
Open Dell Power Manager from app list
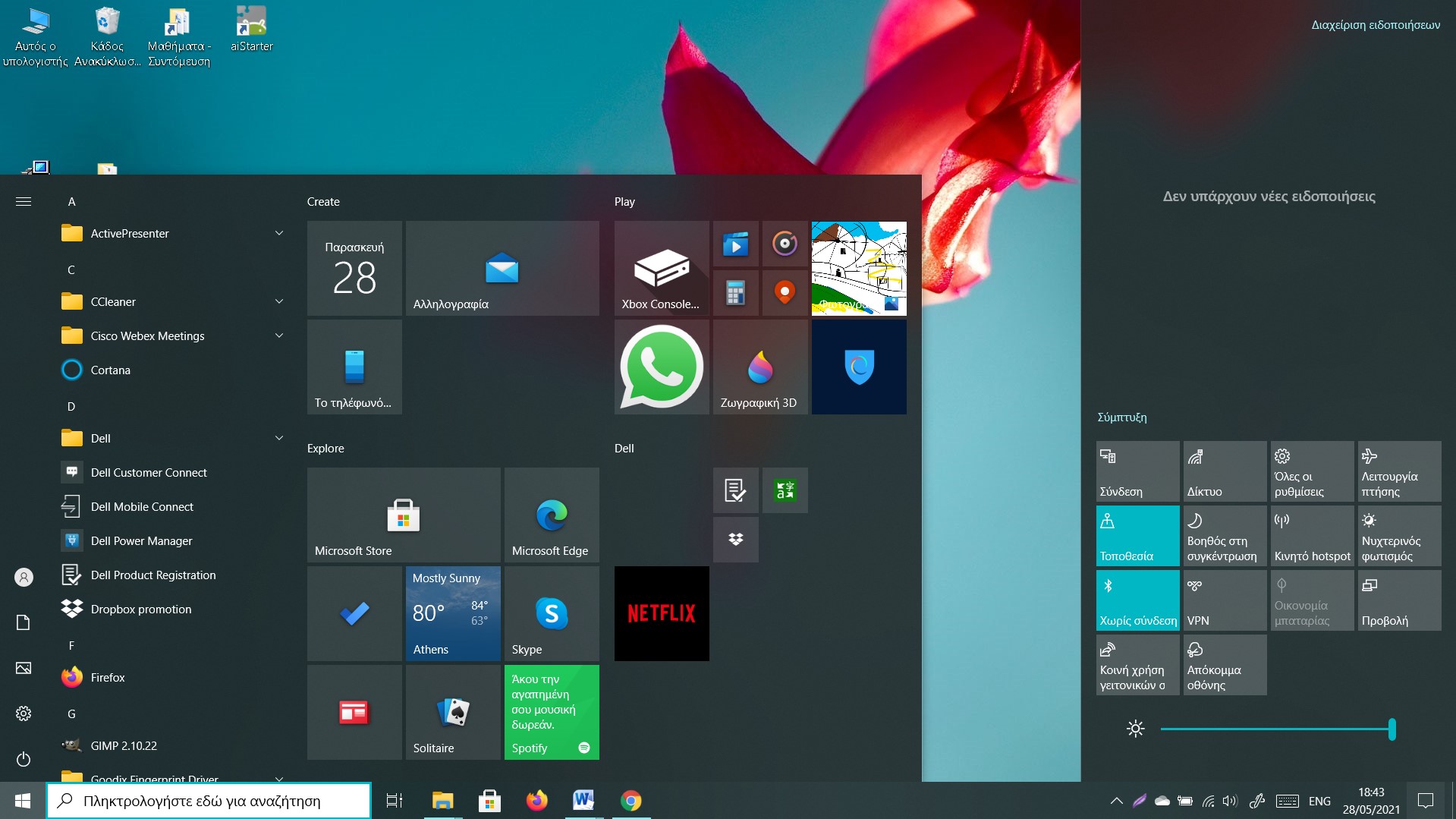coord(173,540)
